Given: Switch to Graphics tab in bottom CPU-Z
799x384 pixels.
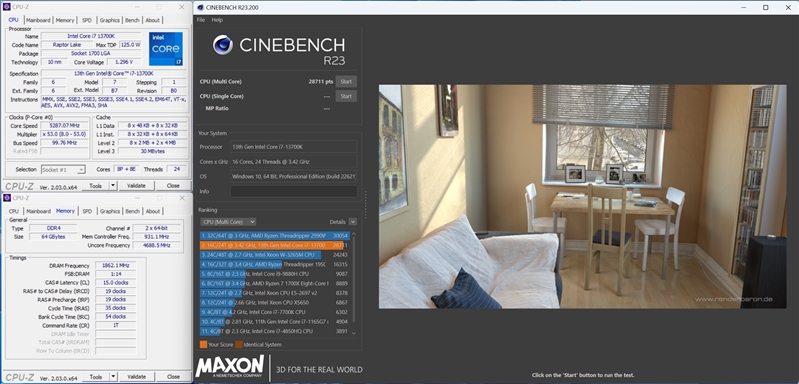Looking at the screenshot, I should (110, 211).
